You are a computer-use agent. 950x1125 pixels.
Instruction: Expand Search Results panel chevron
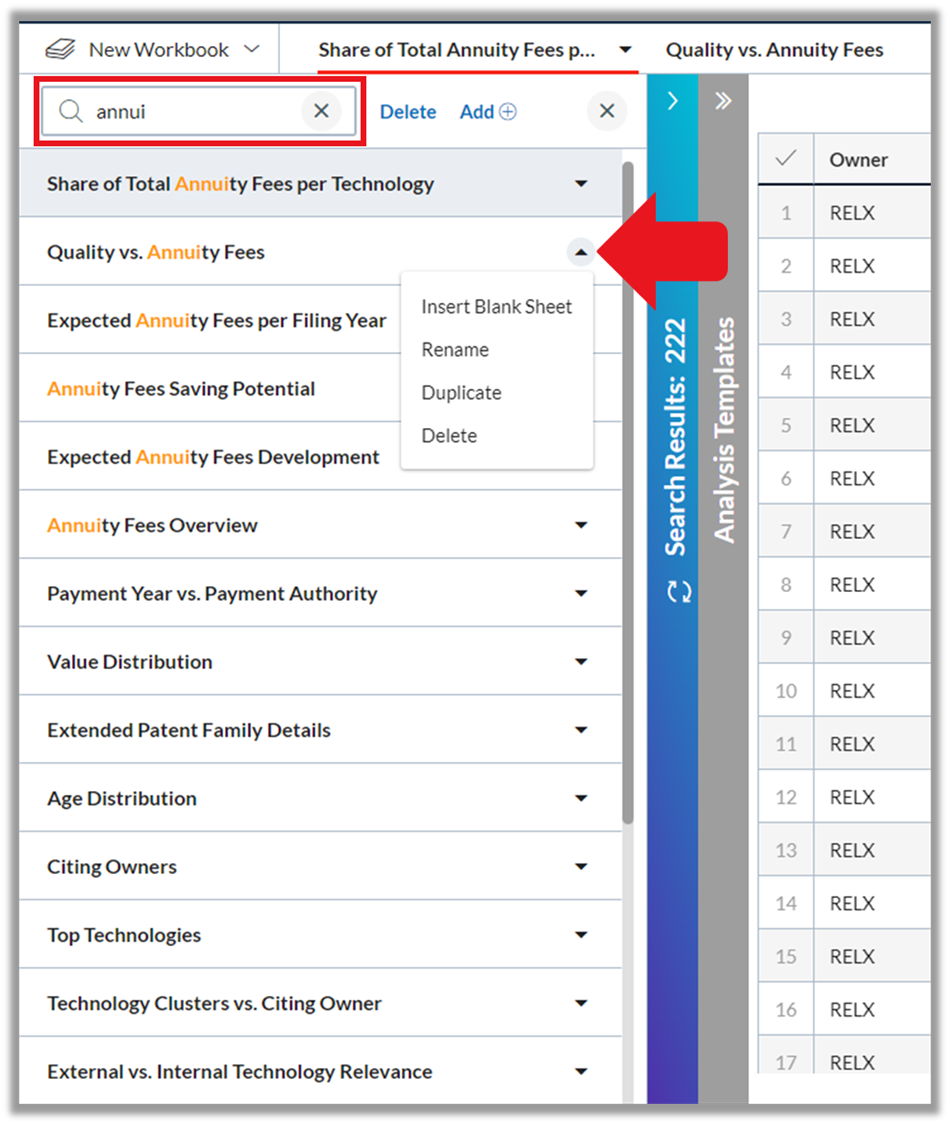point(672,100)
